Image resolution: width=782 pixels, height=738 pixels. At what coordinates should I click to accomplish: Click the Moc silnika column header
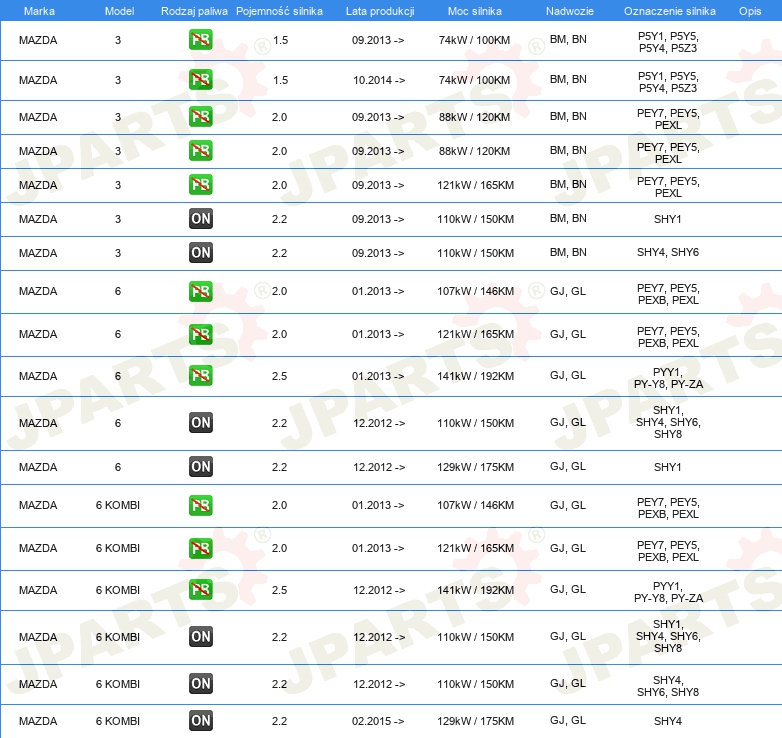coord(474,11)
